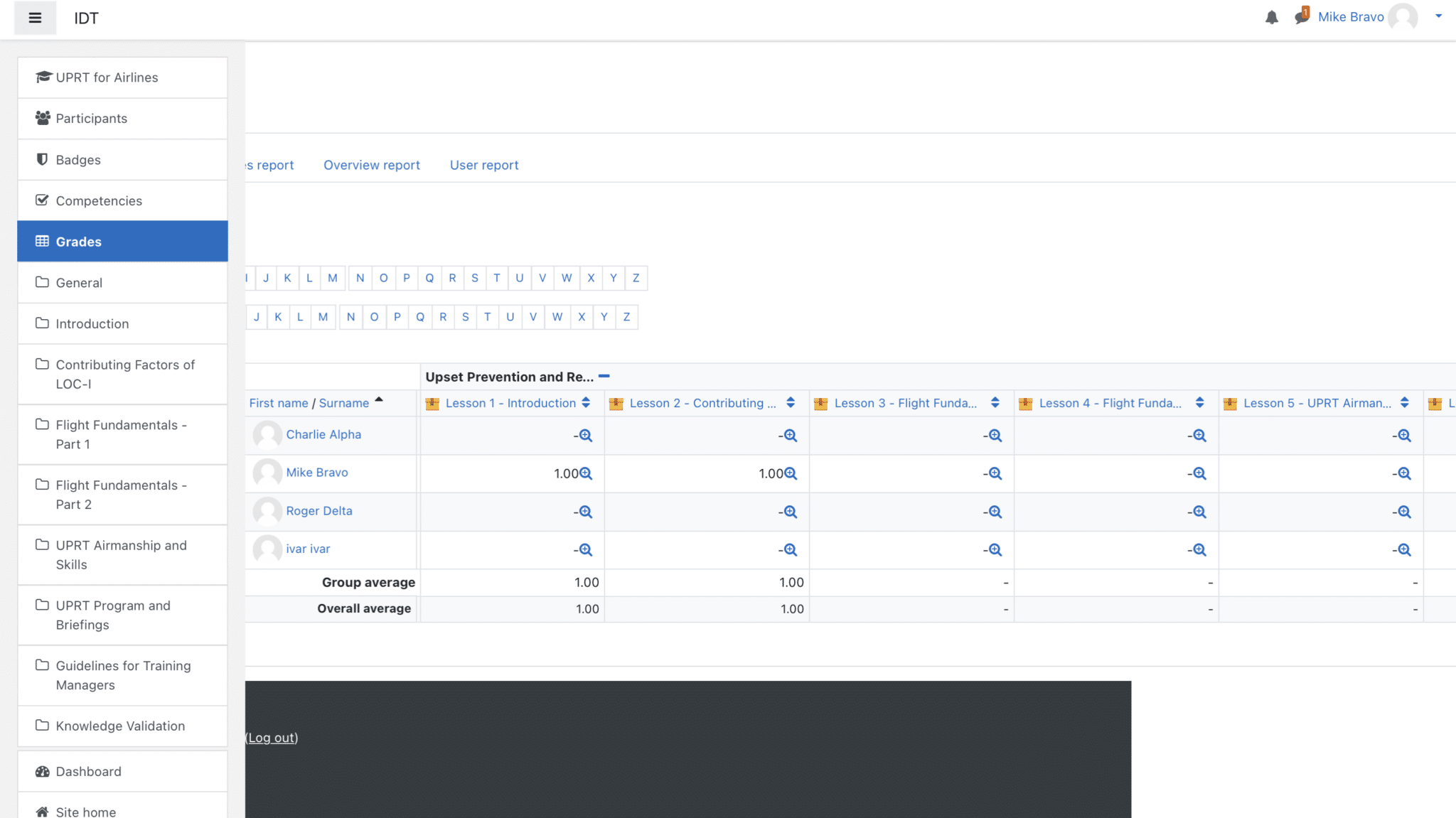
Task: Toggle sorting on Lesson 4 column
Action: pos(1200,402)
